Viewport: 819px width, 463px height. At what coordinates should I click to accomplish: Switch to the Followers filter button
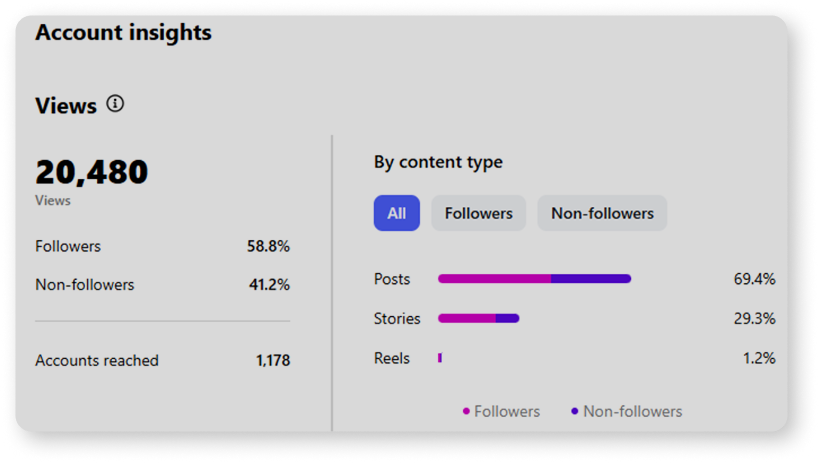[478, 213]
